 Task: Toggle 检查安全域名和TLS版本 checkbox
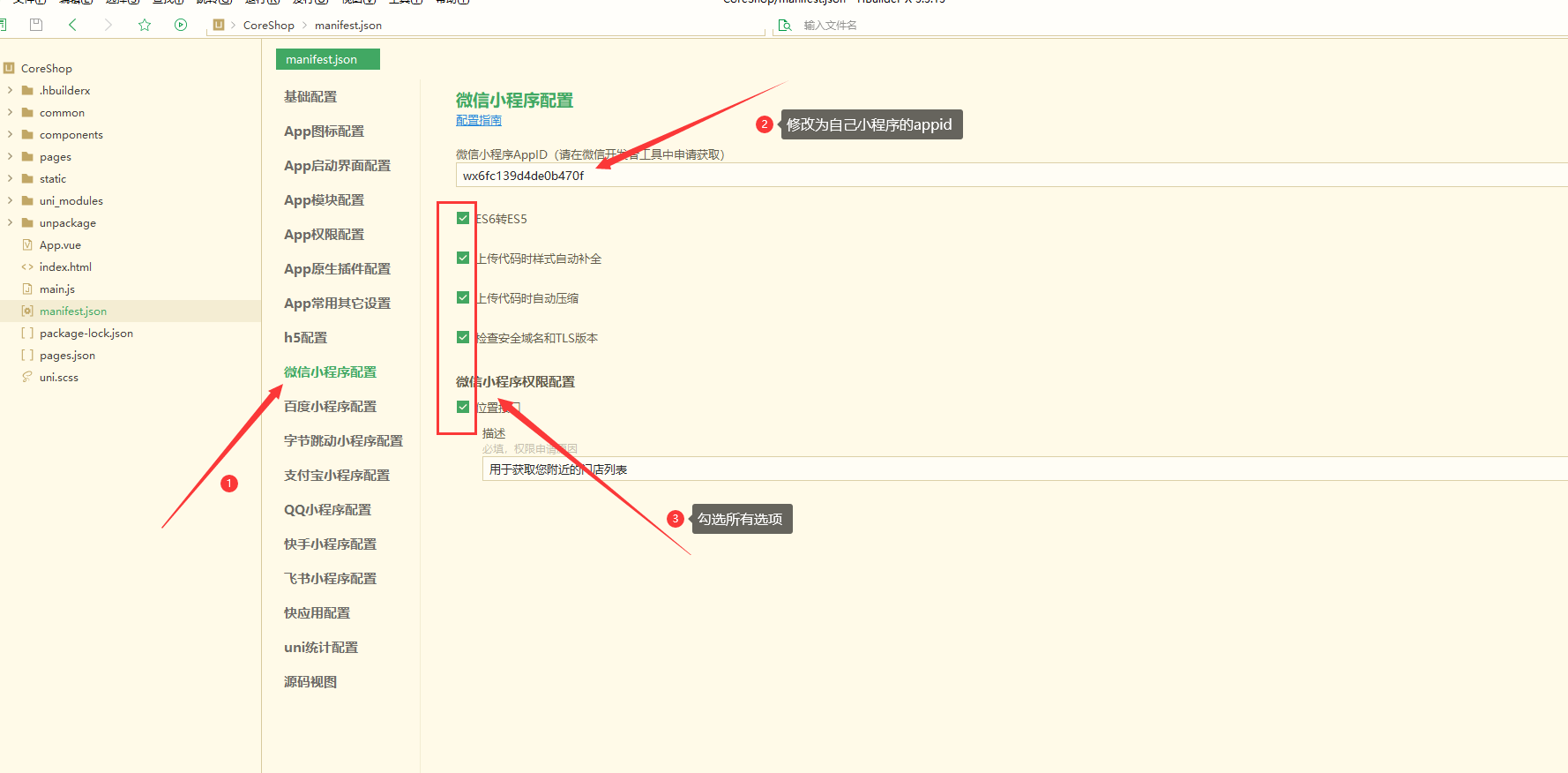pyautogui.click(x=463, y=337)
